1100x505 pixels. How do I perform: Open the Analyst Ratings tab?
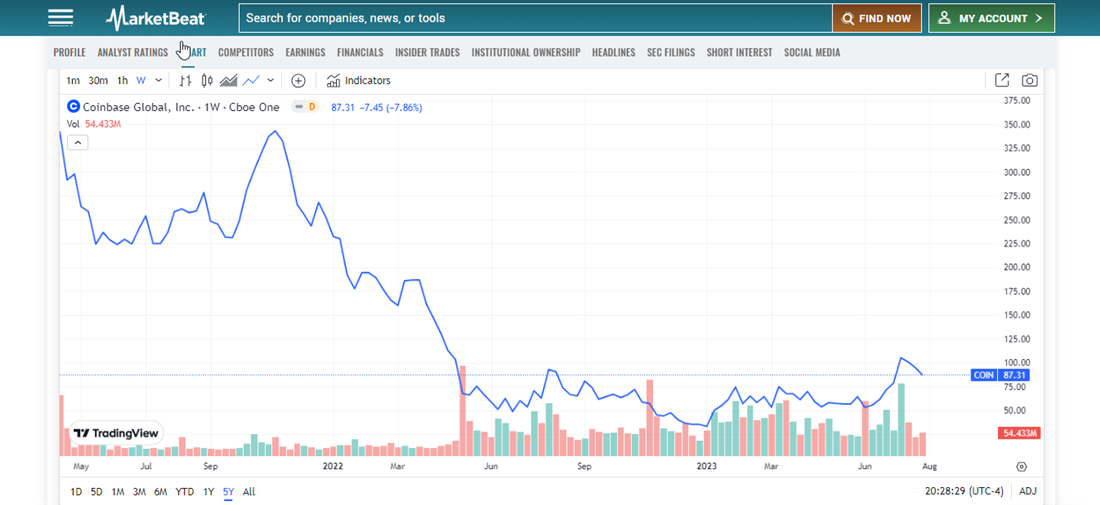pyautogui.click(x=132, y=52)
